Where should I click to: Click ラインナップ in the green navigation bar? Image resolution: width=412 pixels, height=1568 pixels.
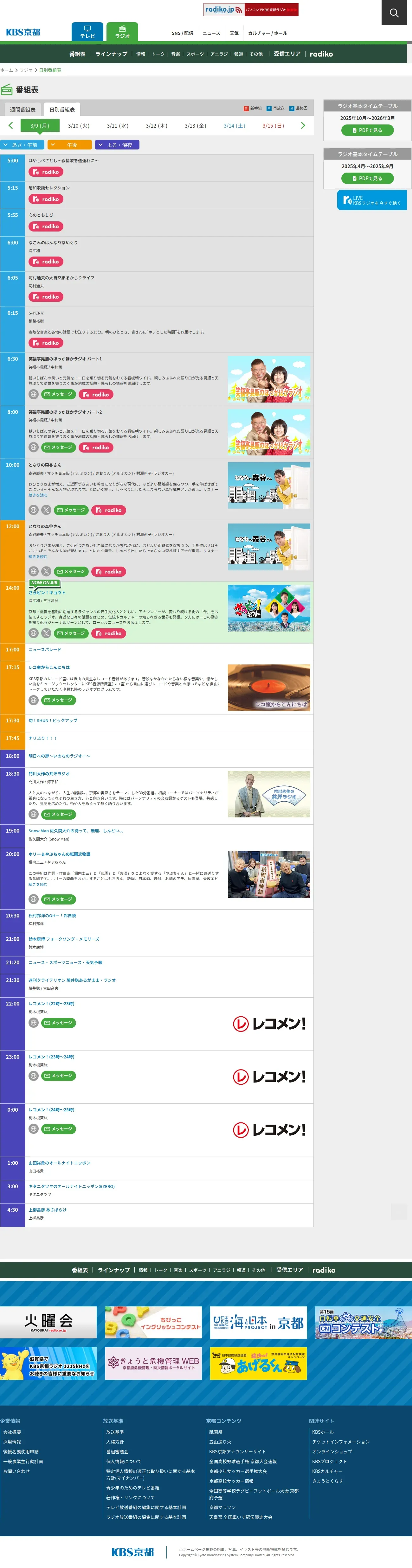pos(111,54)
